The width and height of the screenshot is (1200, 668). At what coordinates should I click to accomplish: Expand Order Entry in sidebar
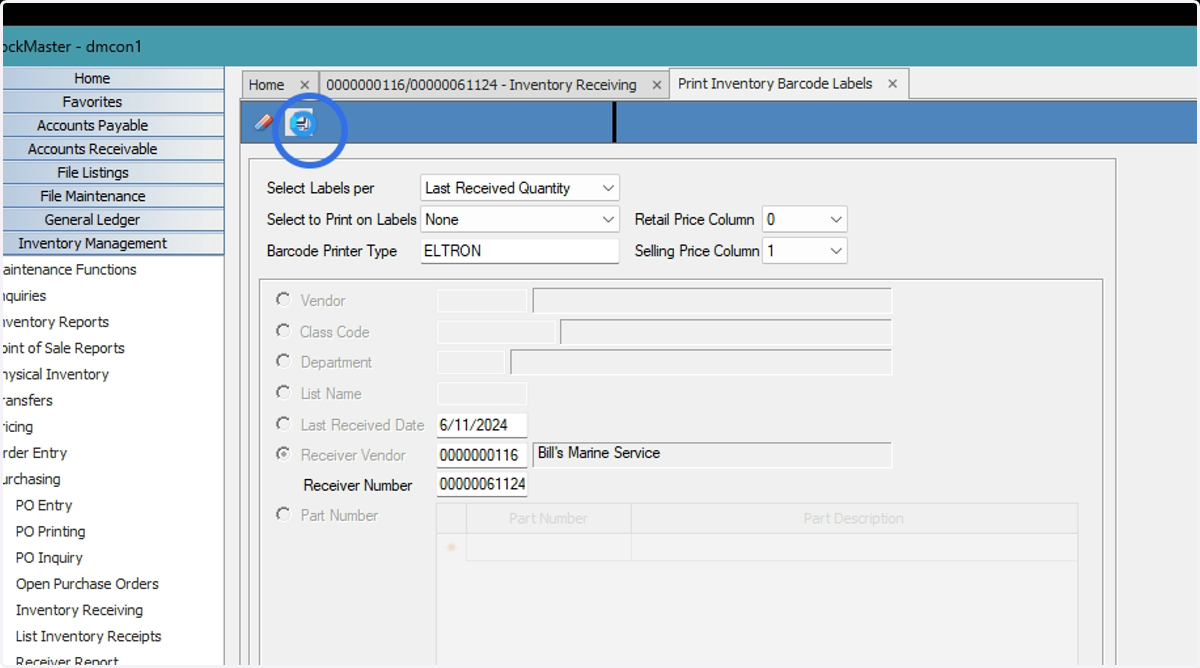click(x=34, y=453)
